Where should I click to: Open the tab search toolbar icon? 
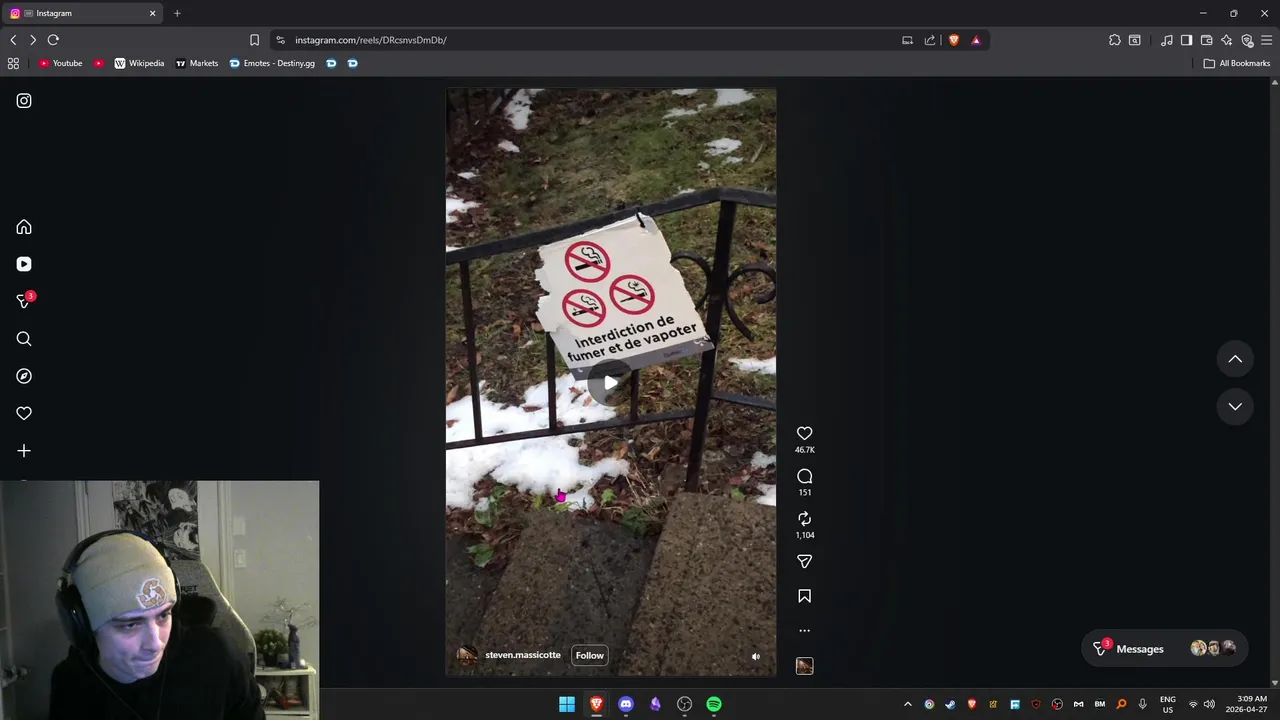pos(1135,40)
